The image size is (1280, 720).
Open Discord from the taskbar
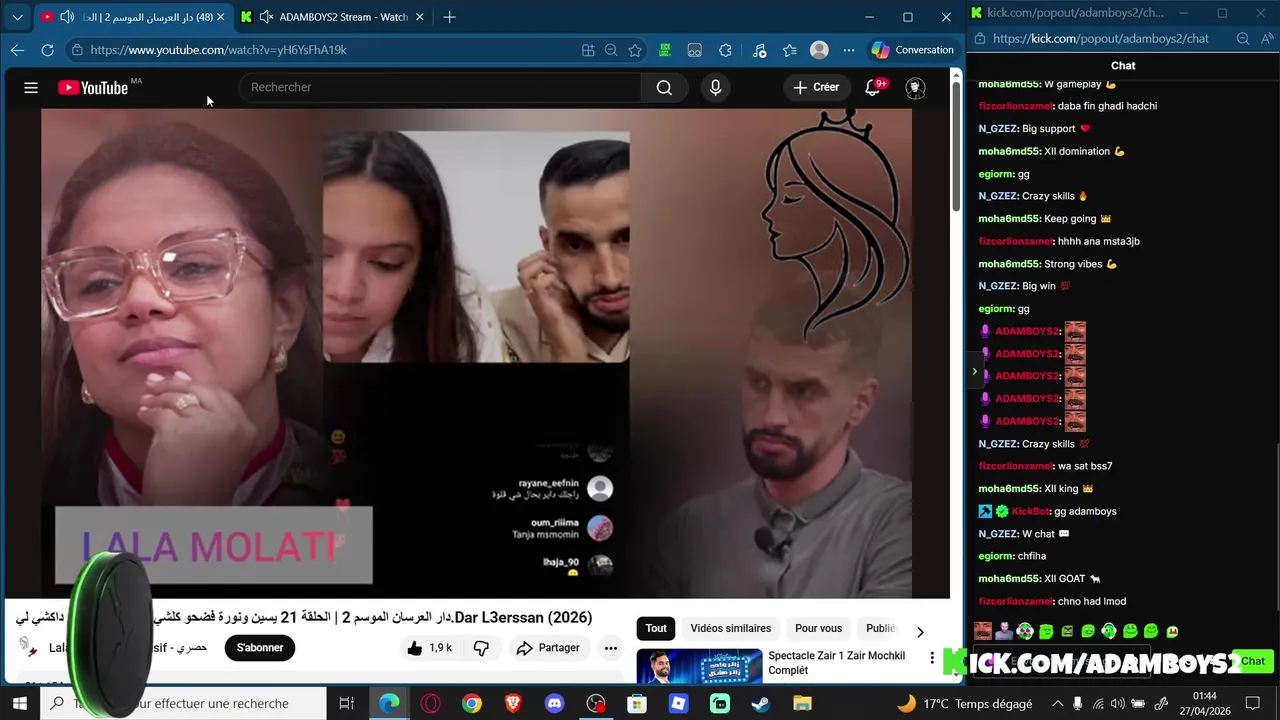click(x=554, y=703)
